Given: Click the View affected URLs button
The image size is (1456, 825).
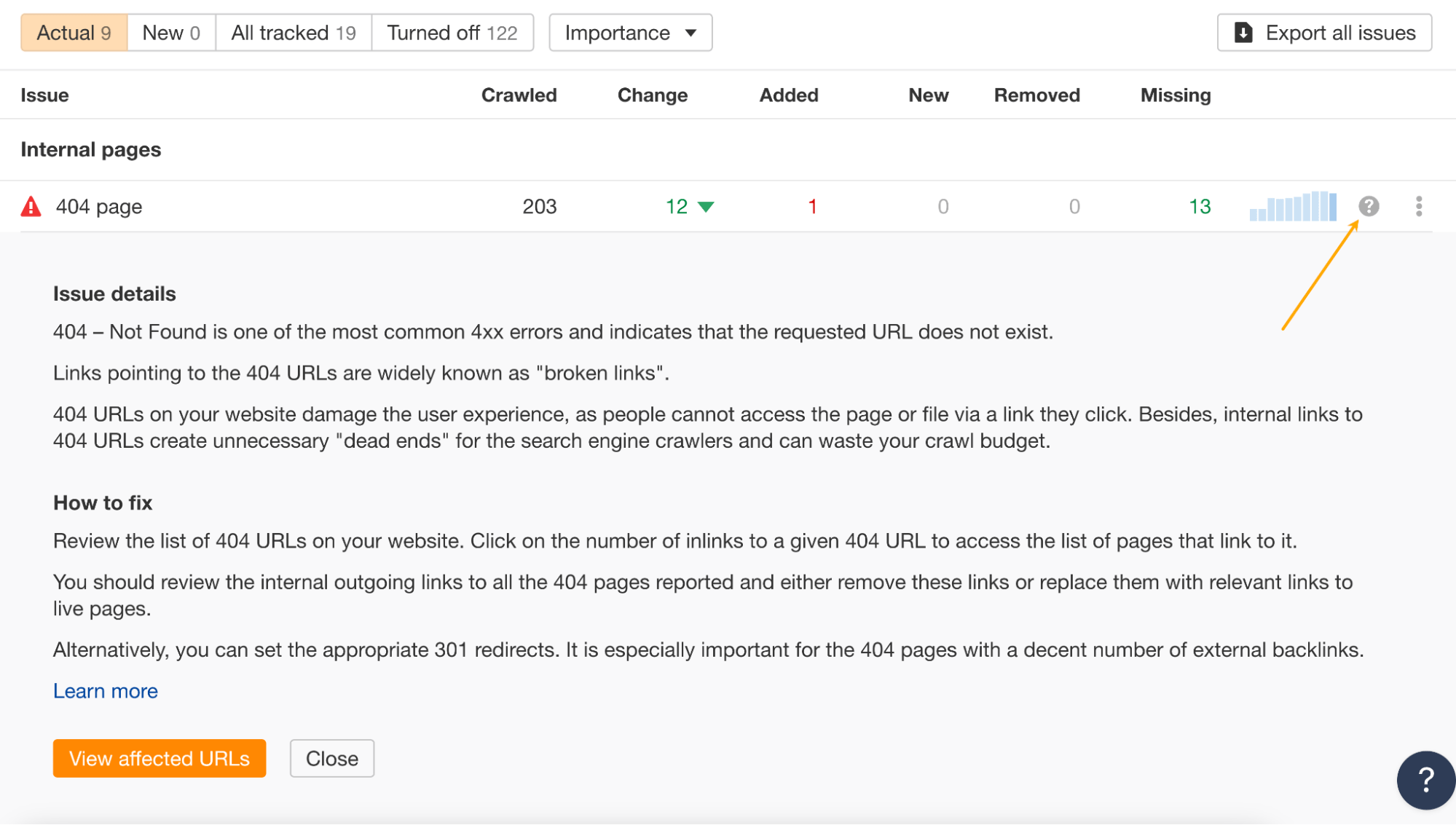Looking at the screenshot, I should 159,758.
